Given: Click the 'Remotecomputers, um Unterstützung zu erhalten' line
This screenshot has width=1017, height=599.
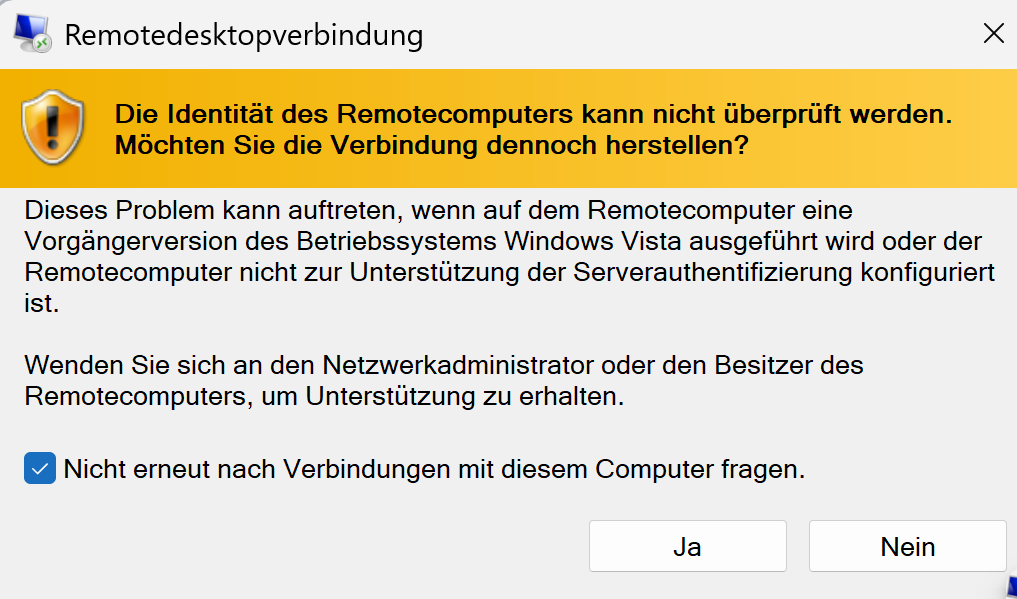Looking at the screenshot, I should tap(324, 395).
